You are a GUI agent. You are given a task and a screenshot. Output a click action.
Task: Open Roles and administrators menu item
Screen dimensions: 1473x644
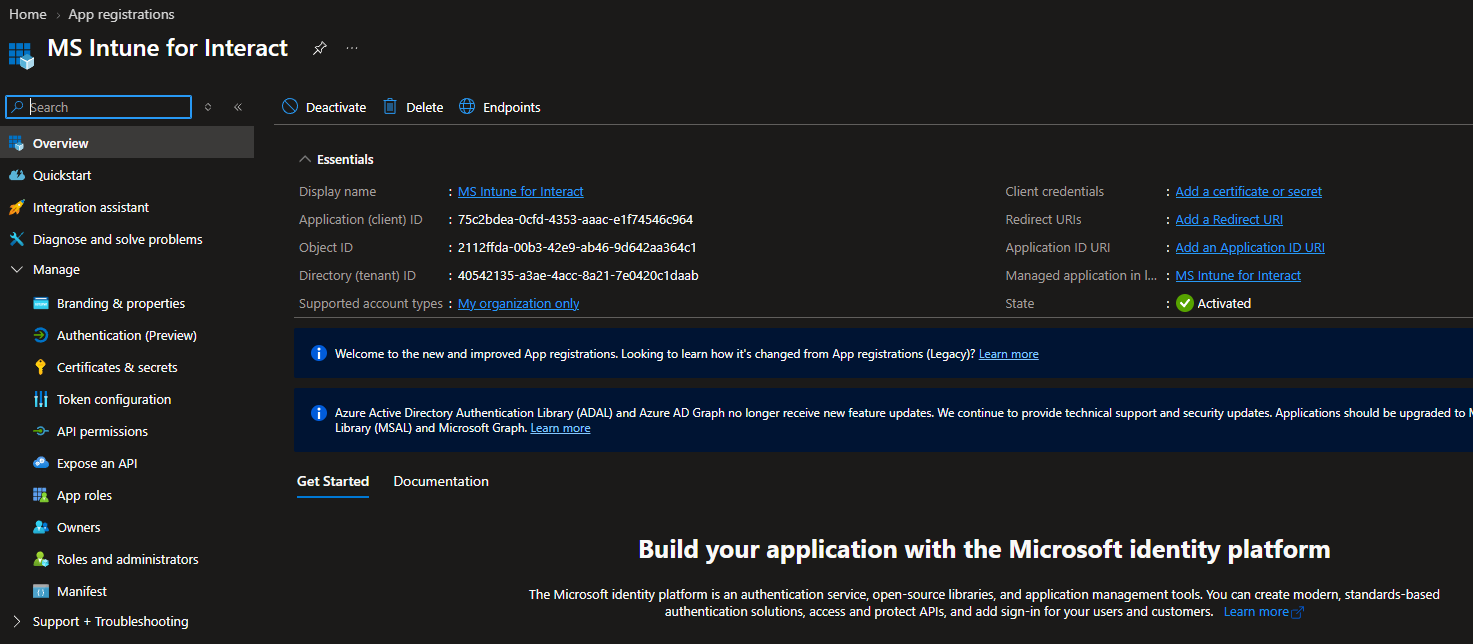[x=127, y=559]
